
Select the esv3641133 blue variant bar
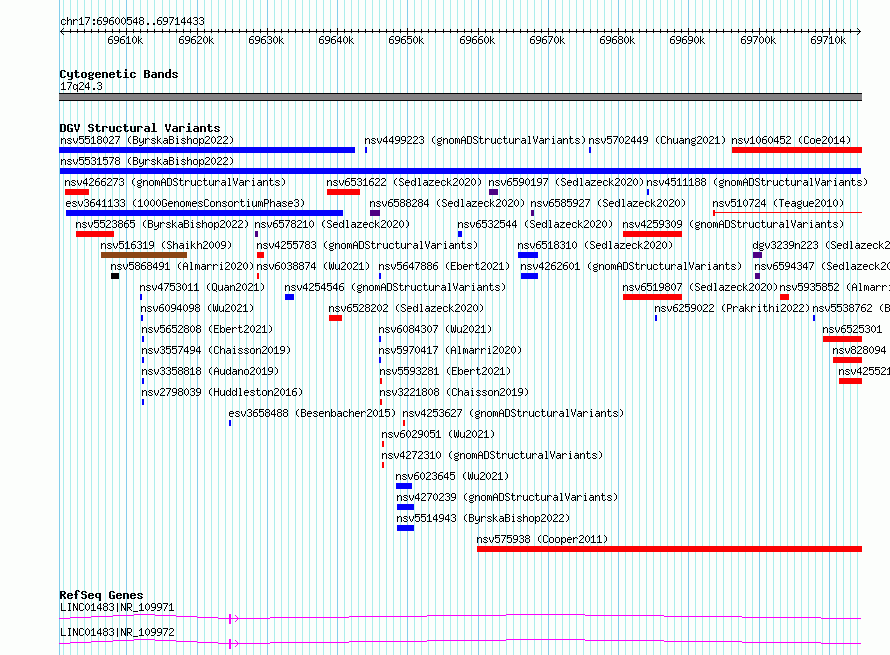tap(204, 213)
